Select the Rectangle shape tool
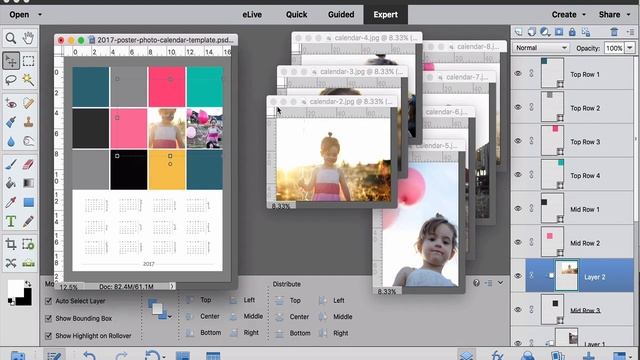The height and width of the screenshot is (360, 640). pyautogui.click(x=28, y=202)
